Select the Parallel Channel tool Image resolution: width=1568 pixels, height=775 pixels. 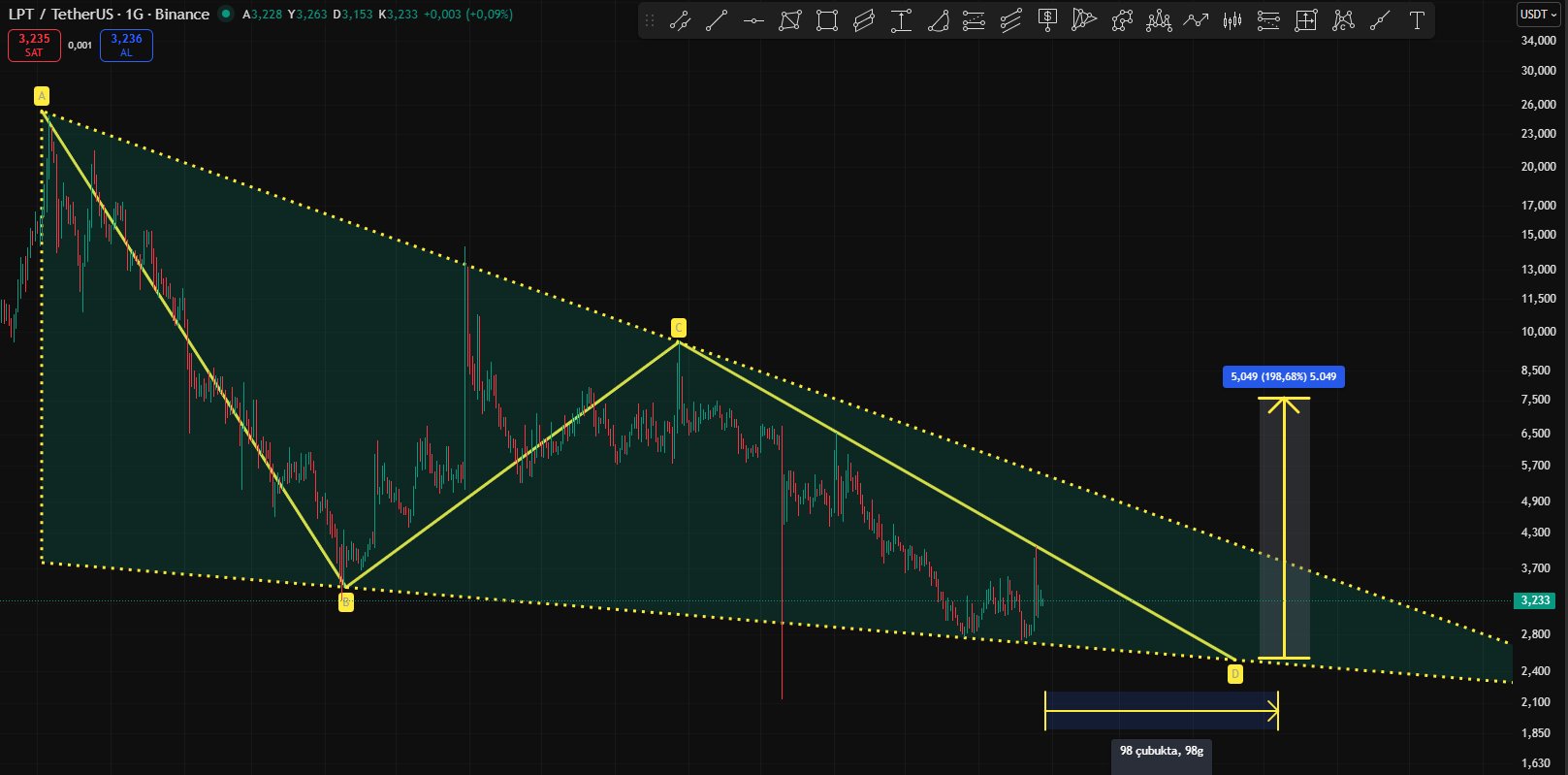pyautogui.click(x=864, y=20)
